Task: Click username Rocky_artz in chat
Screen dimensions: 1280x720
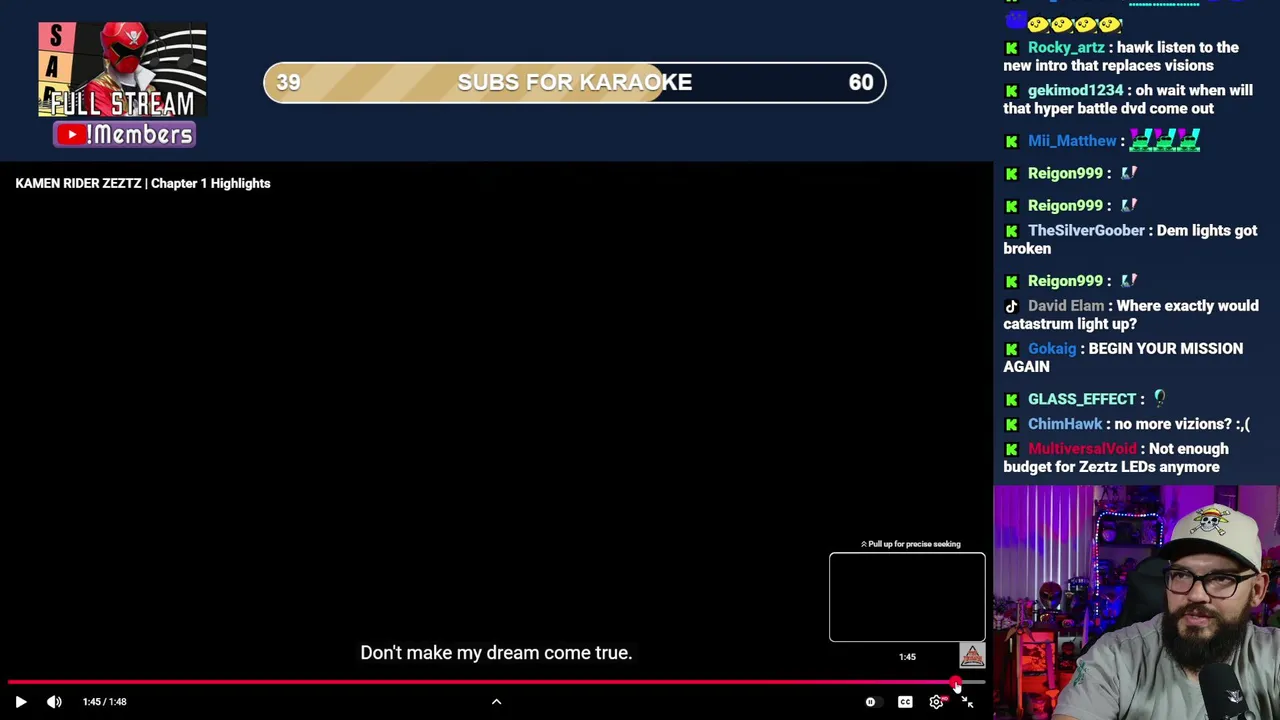Action: click(1066, 48)
